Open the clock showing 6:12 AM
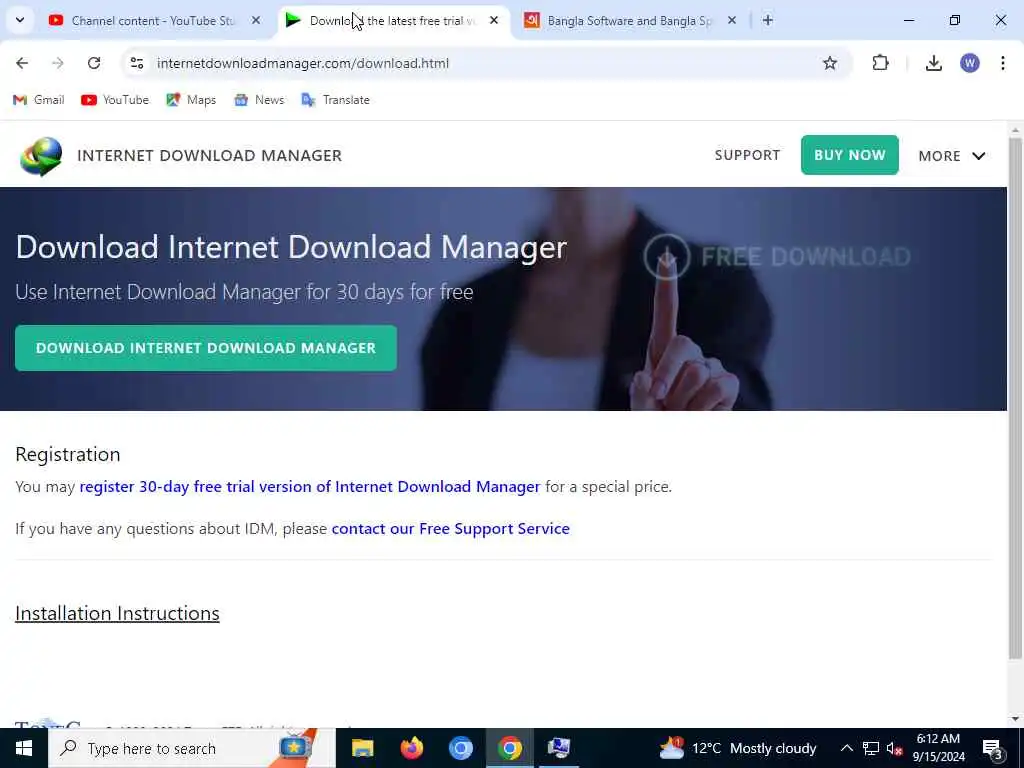Viewport: 1024px width, 768px height. 938,748
